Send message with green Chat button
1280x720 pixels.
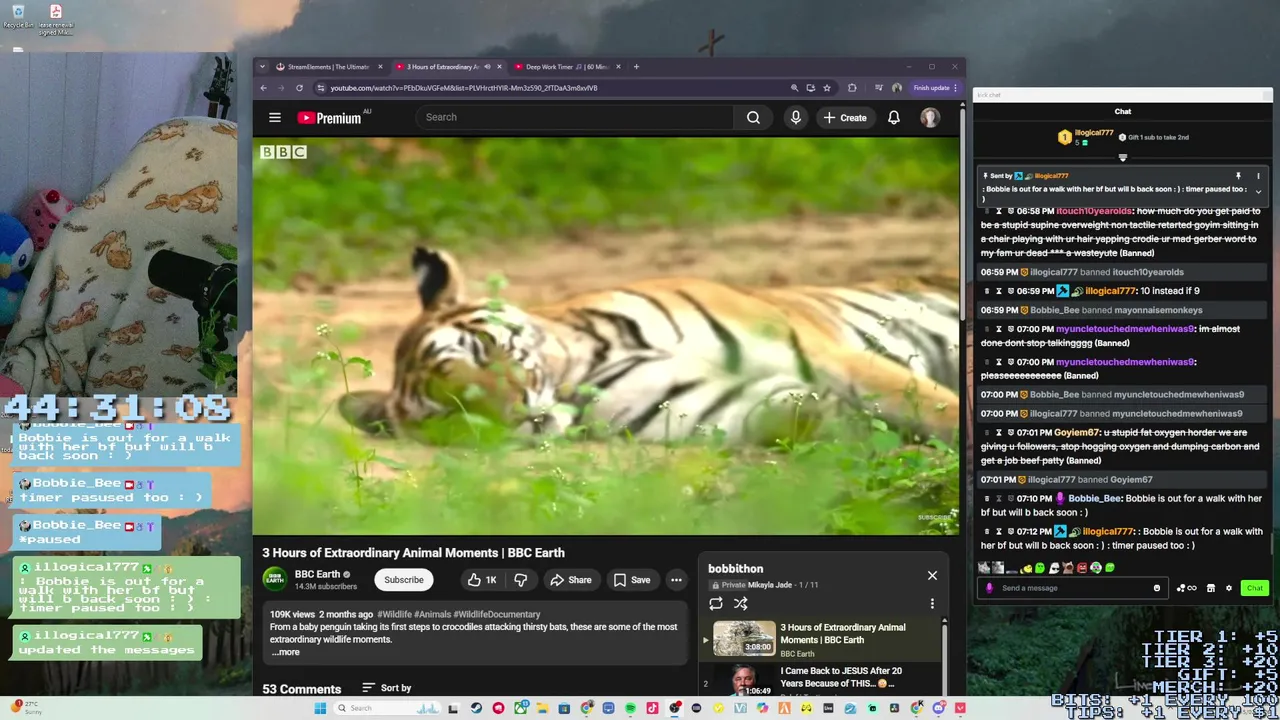1254,588
